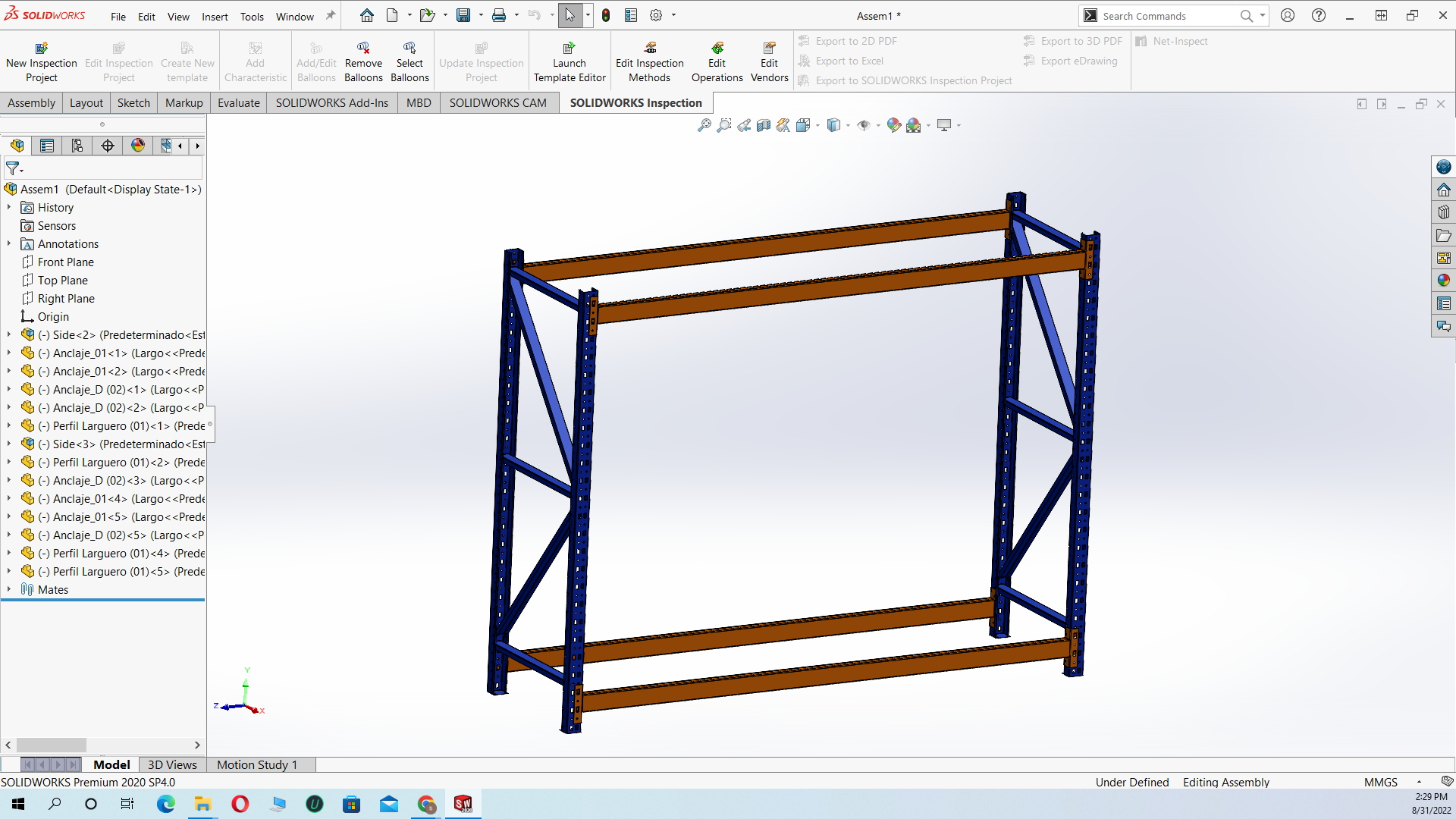Switch to the SOLIDWORKS CAM tab

tap(499, 102)
